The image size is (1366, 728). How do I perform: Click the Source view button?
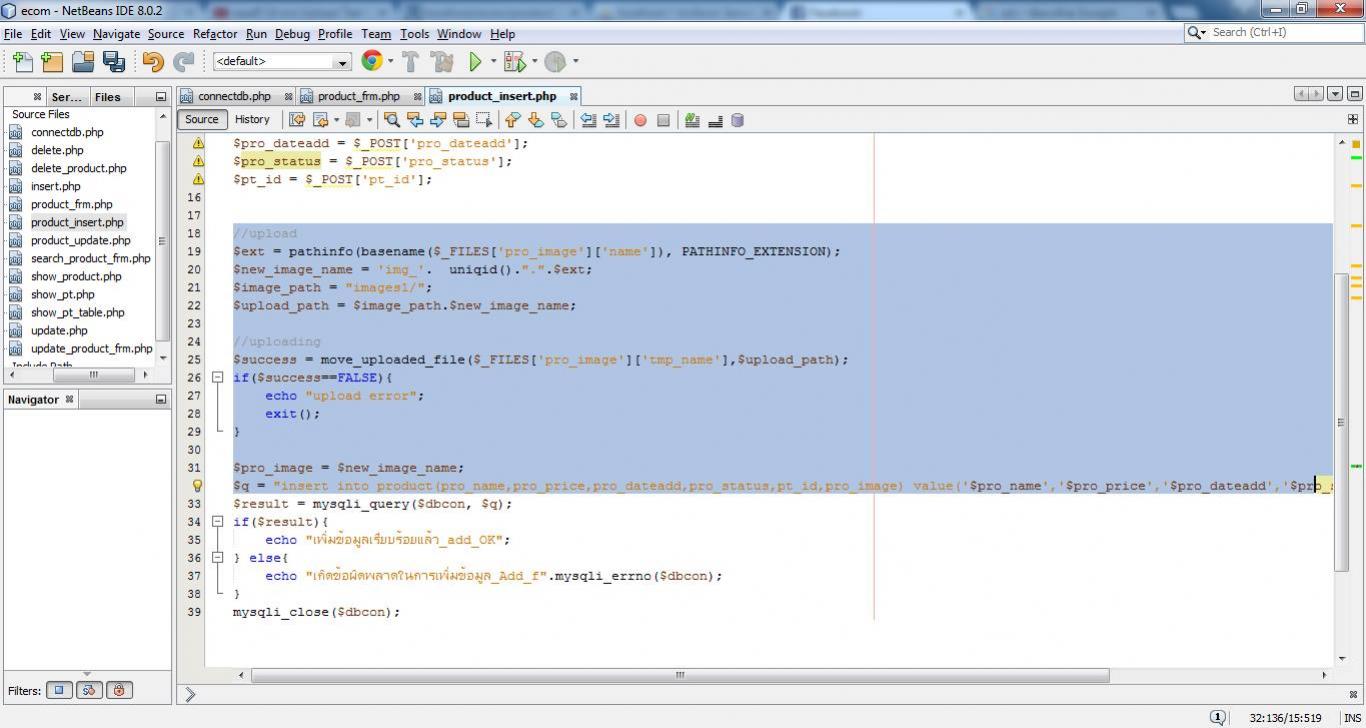(x=201, y=120)
